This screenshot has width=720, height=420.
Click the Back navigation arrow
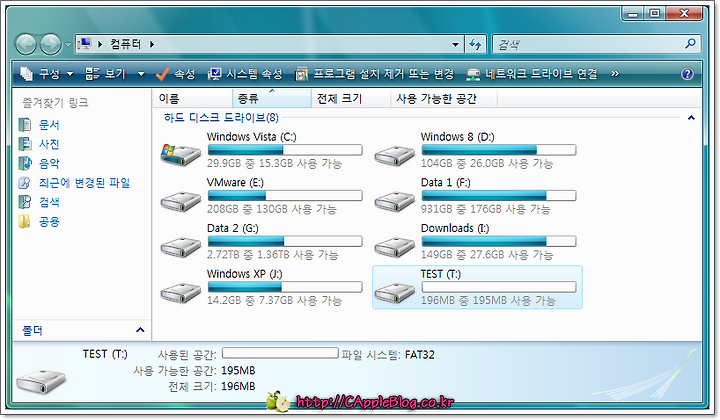click(26, 45)
